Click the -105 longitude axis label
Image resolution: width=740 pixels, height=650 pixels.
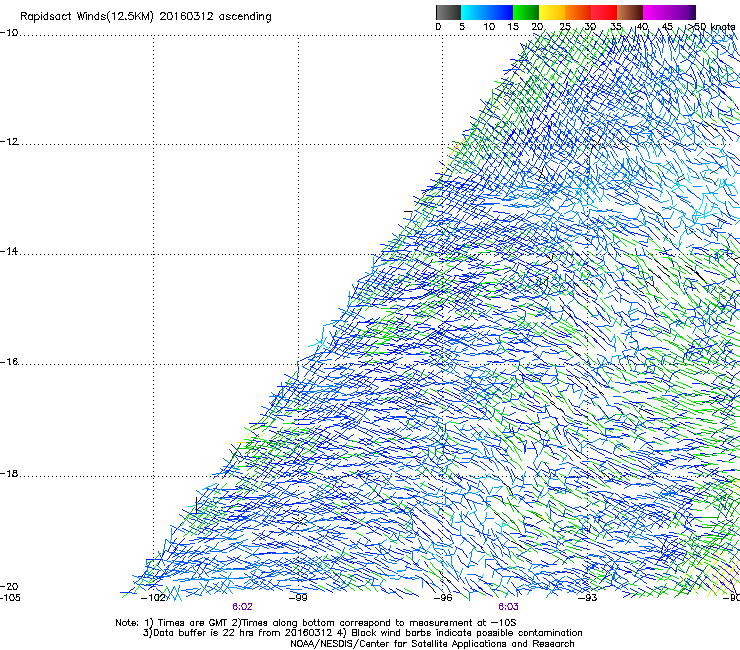10,597
